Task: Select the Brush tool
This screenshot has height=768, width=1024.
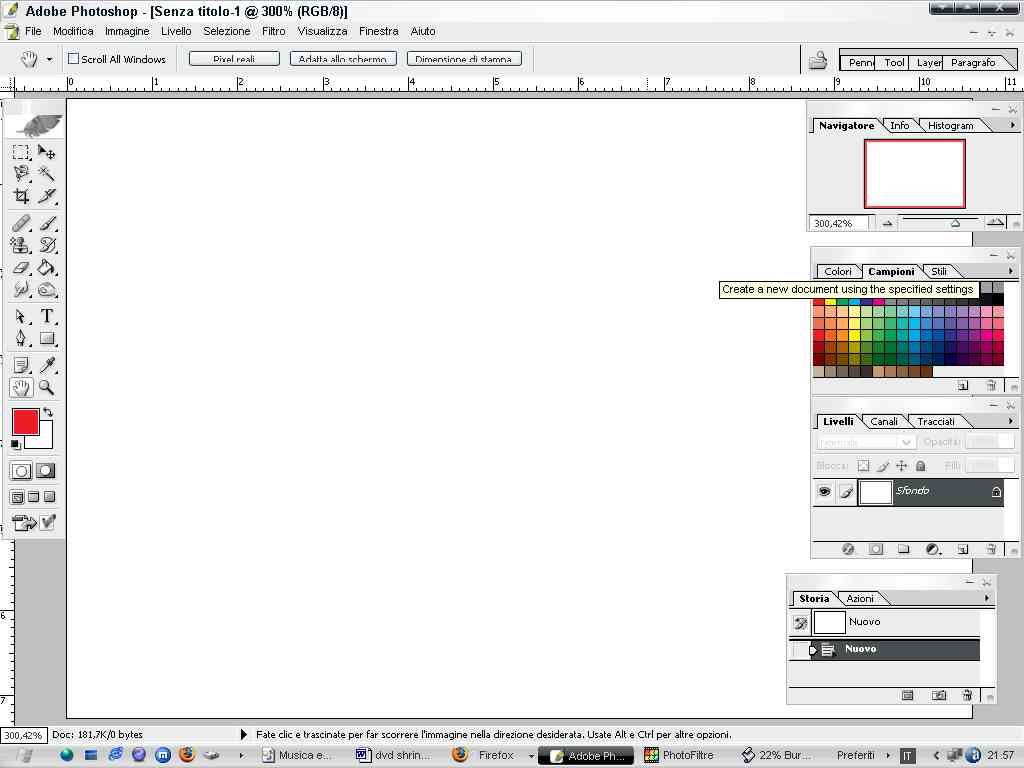Action: tap(46, 223)
